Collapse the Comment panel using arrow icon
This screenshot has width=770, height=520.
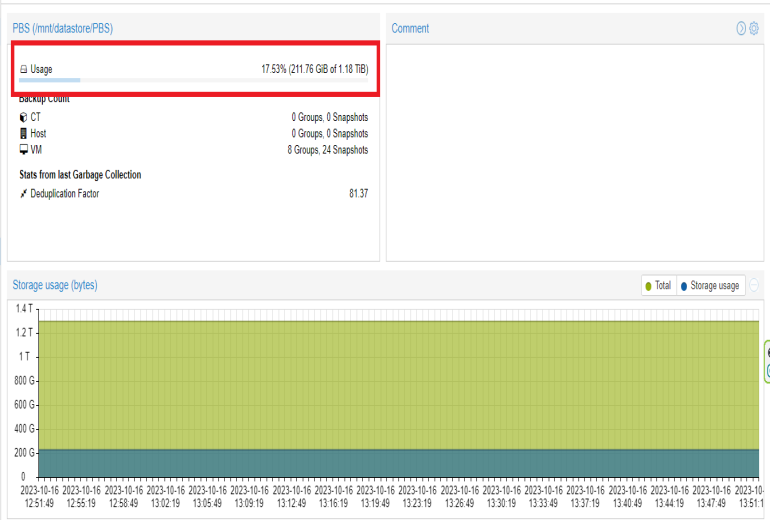[741, 28]
